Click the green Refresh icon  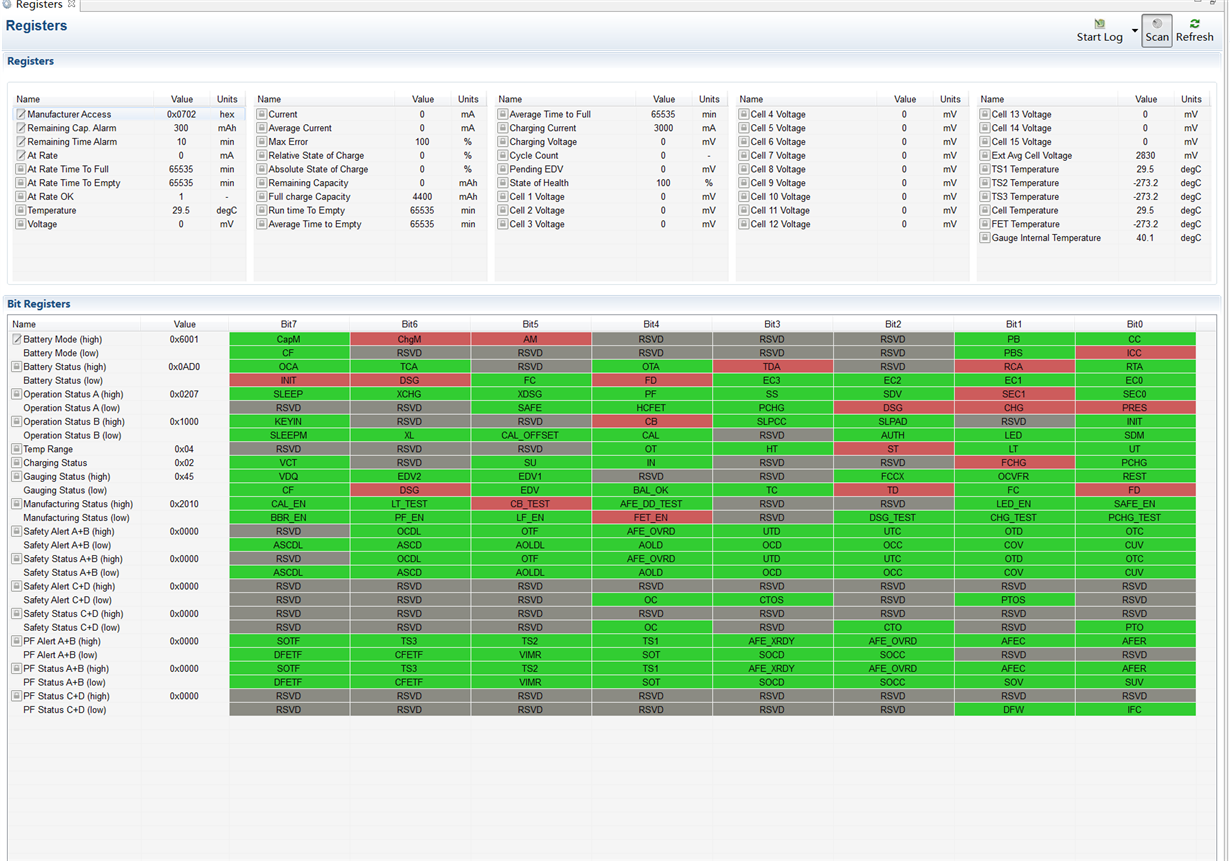click(1195, 24)
